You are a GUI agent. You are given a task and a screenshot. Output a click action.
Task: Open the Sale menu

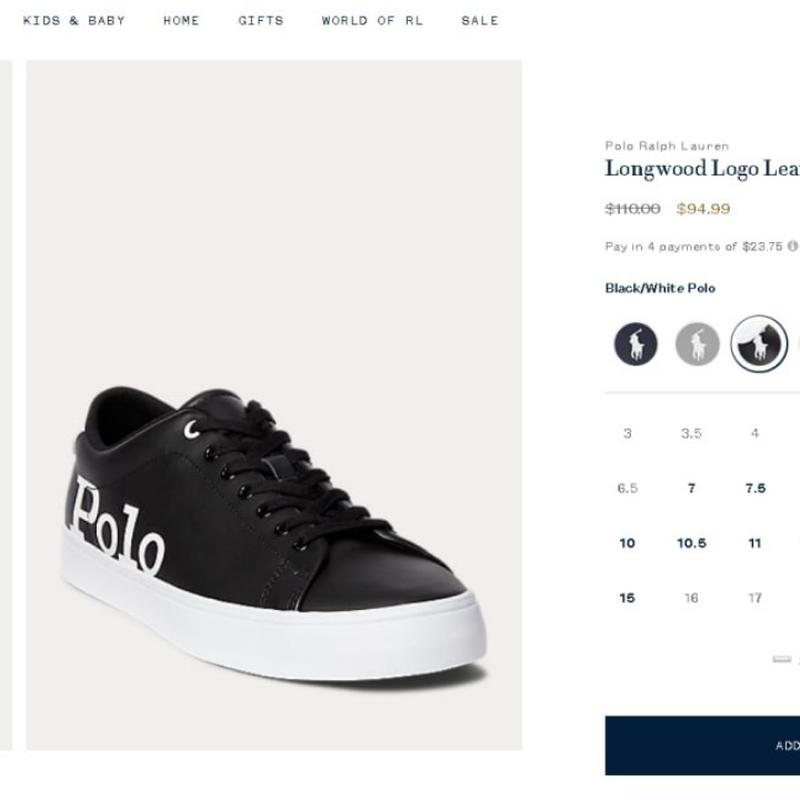480,20
